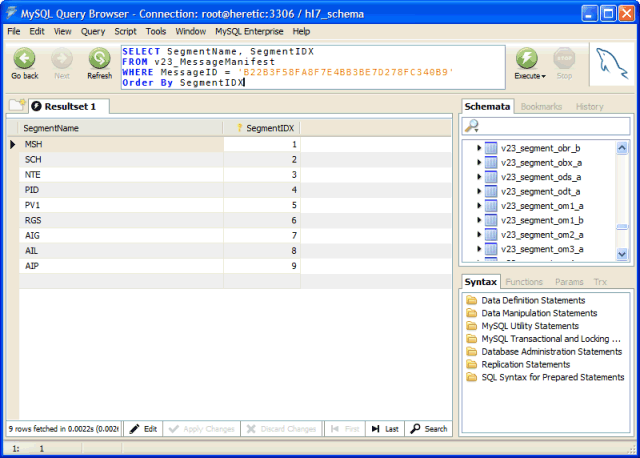The image size is (640, 458).
Task: Expand v23_segment_obx_a tree node
Action: (479, 162)
